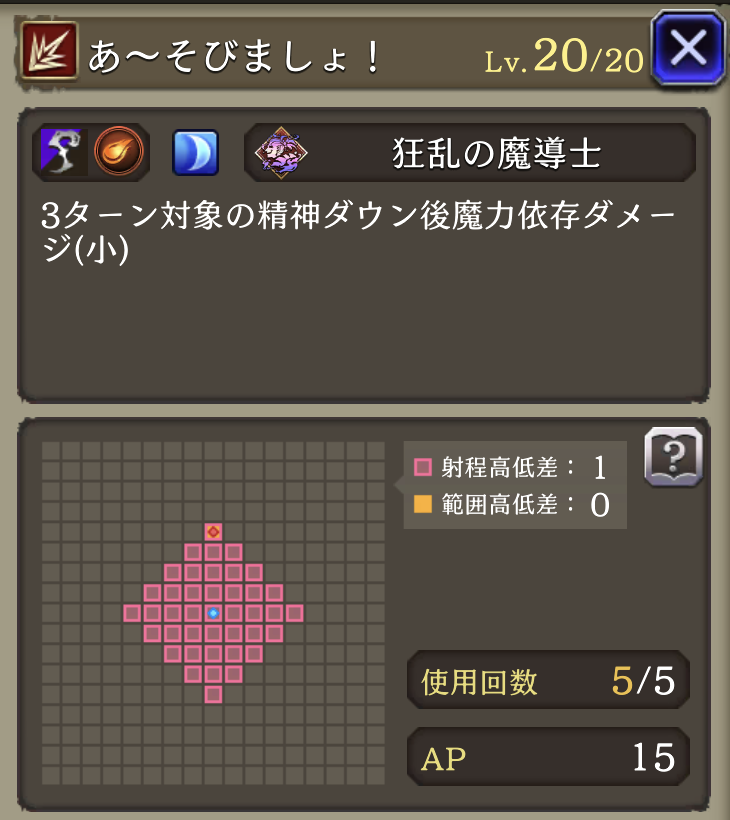Click the 狂乱の魔導士 job name bar
This screenshot has width=730, height=820.
click(470, 153)
